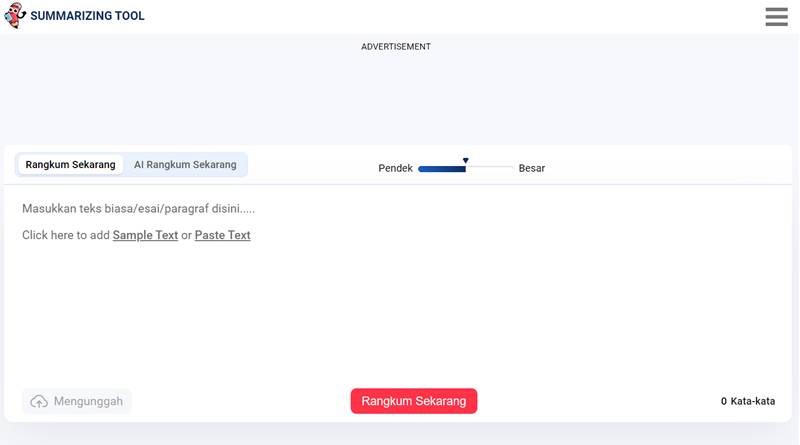Click the text input area placeholder

(138, 209)
